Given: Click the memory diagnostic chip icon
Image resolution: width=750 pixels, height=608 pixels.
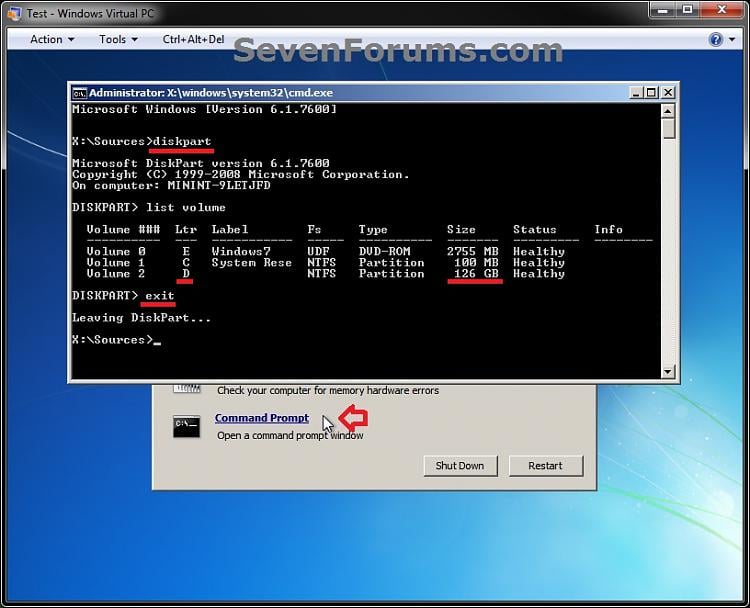Looking at the screenshot, I should 187,388.
